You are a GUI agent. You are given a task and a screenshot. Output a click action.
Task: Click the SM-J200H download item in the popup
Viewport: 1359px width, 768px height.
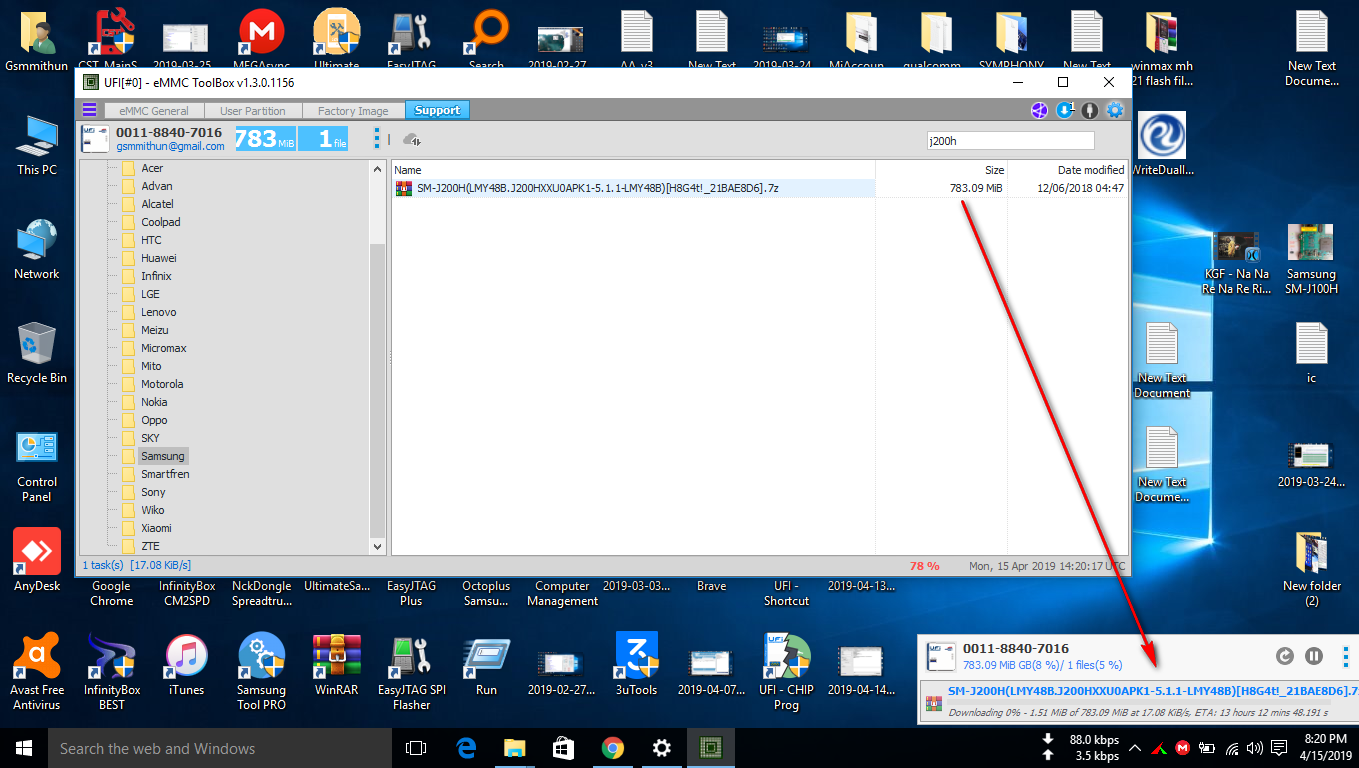coord(1139,701)
